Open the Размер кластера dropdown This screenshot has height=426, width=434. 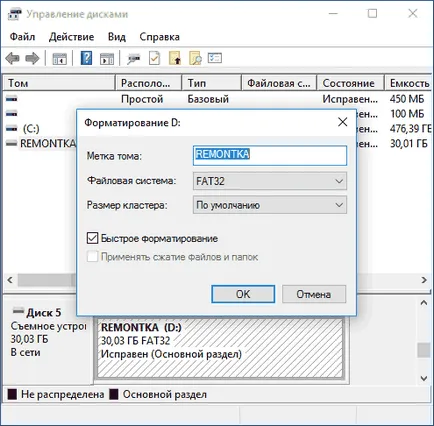point(270,205)
